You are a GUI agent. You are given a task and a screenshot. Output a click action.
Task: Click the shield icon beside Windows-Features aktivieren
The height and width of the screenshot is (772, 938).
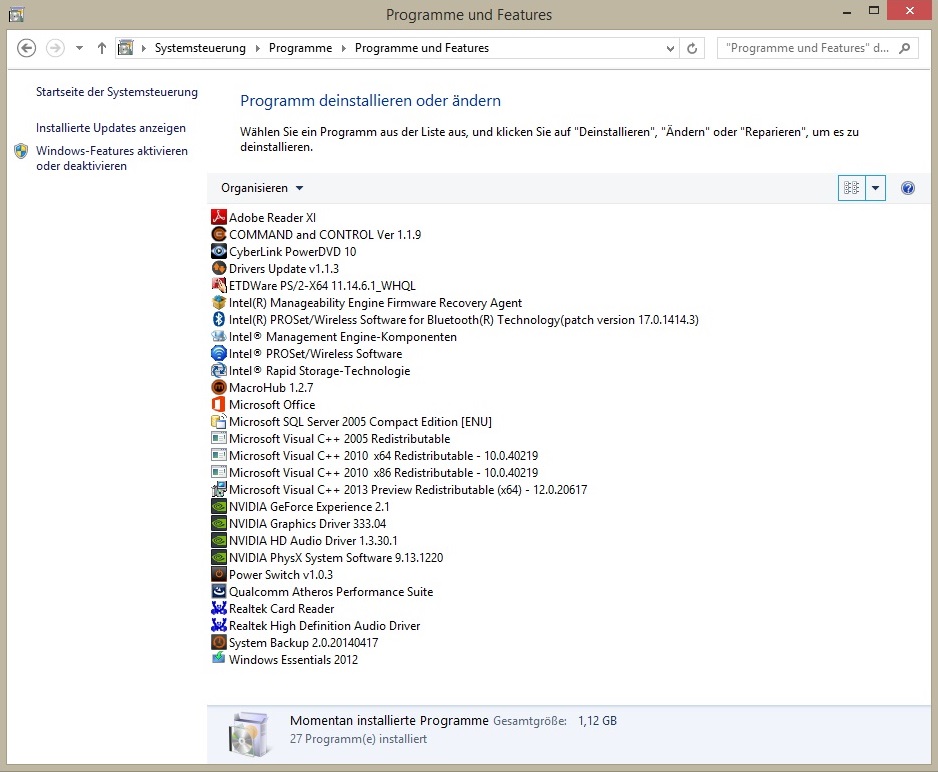(x=22, y=151)
